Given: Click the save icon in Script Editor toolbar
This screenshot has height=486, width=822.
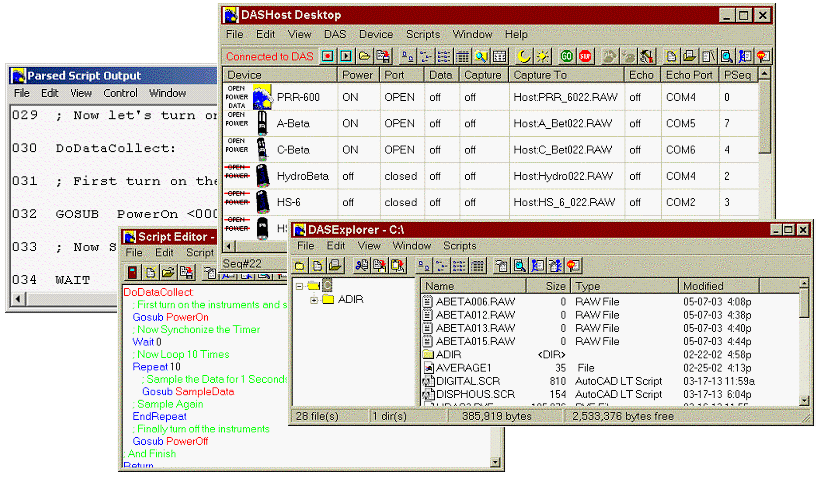Looking at the screenshot, I should coord(186,273).
